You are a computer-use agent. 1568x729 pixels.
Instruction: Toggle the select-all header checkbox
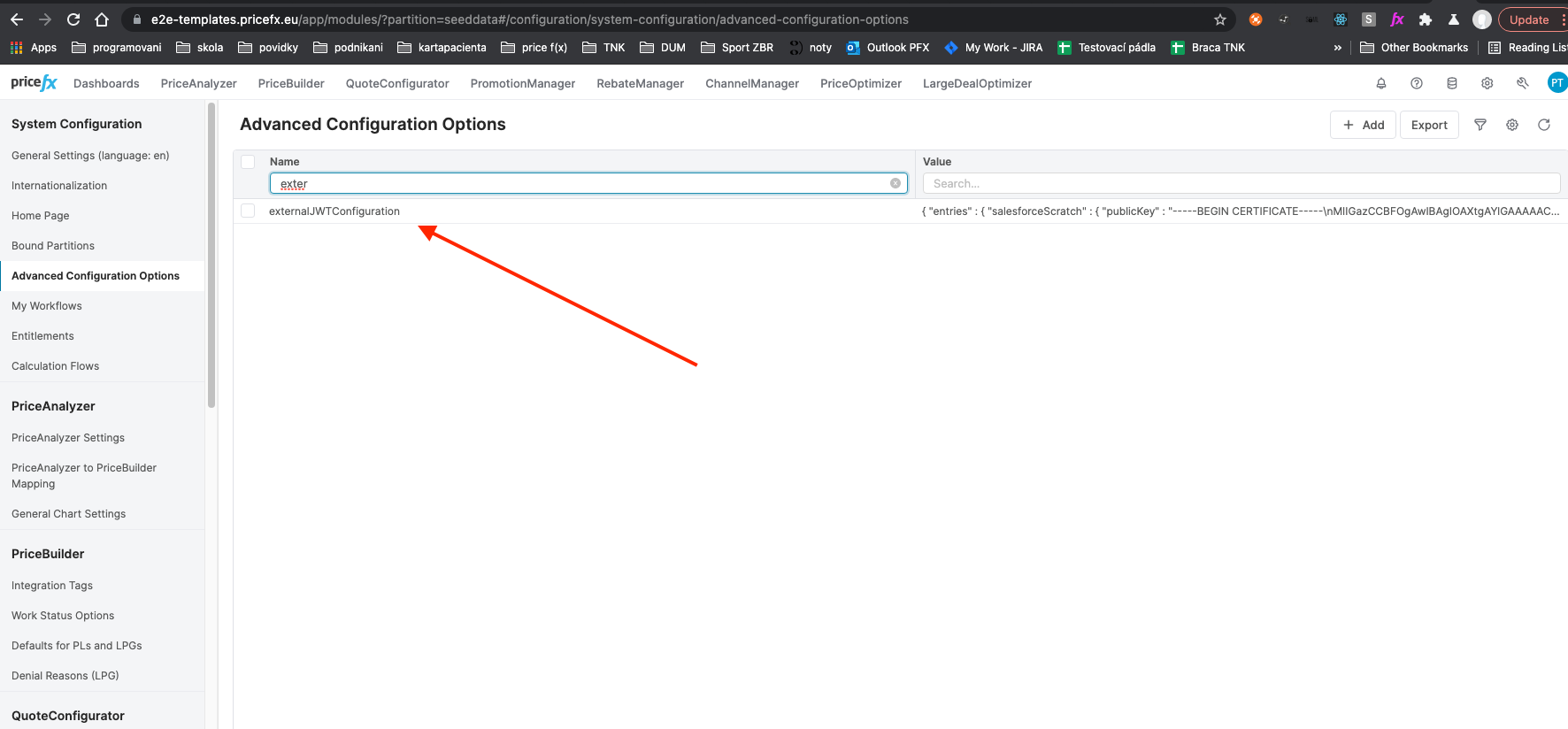[248, 162]
